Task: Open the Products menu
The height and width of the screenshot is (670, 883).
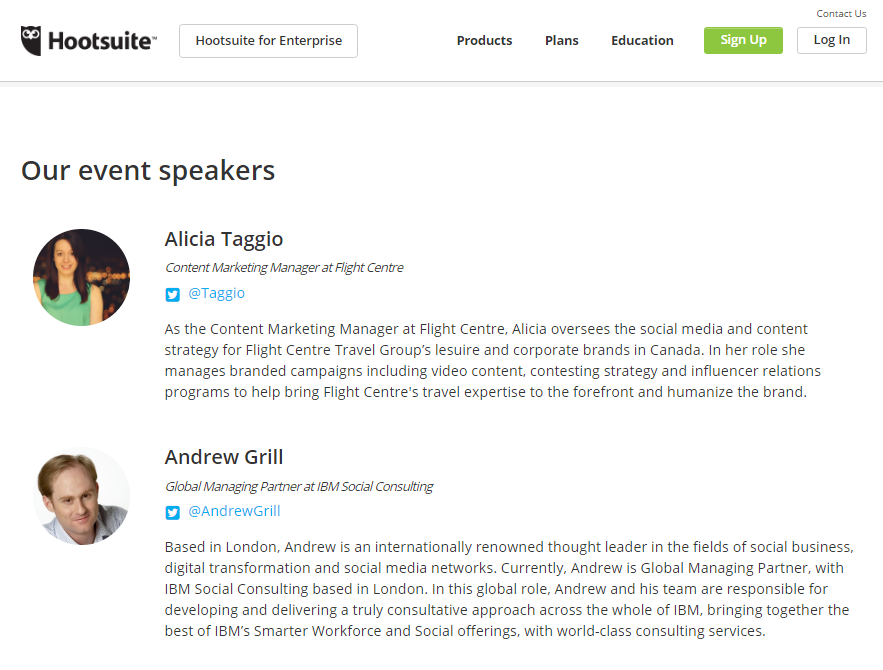Action: tap(484, 41)
